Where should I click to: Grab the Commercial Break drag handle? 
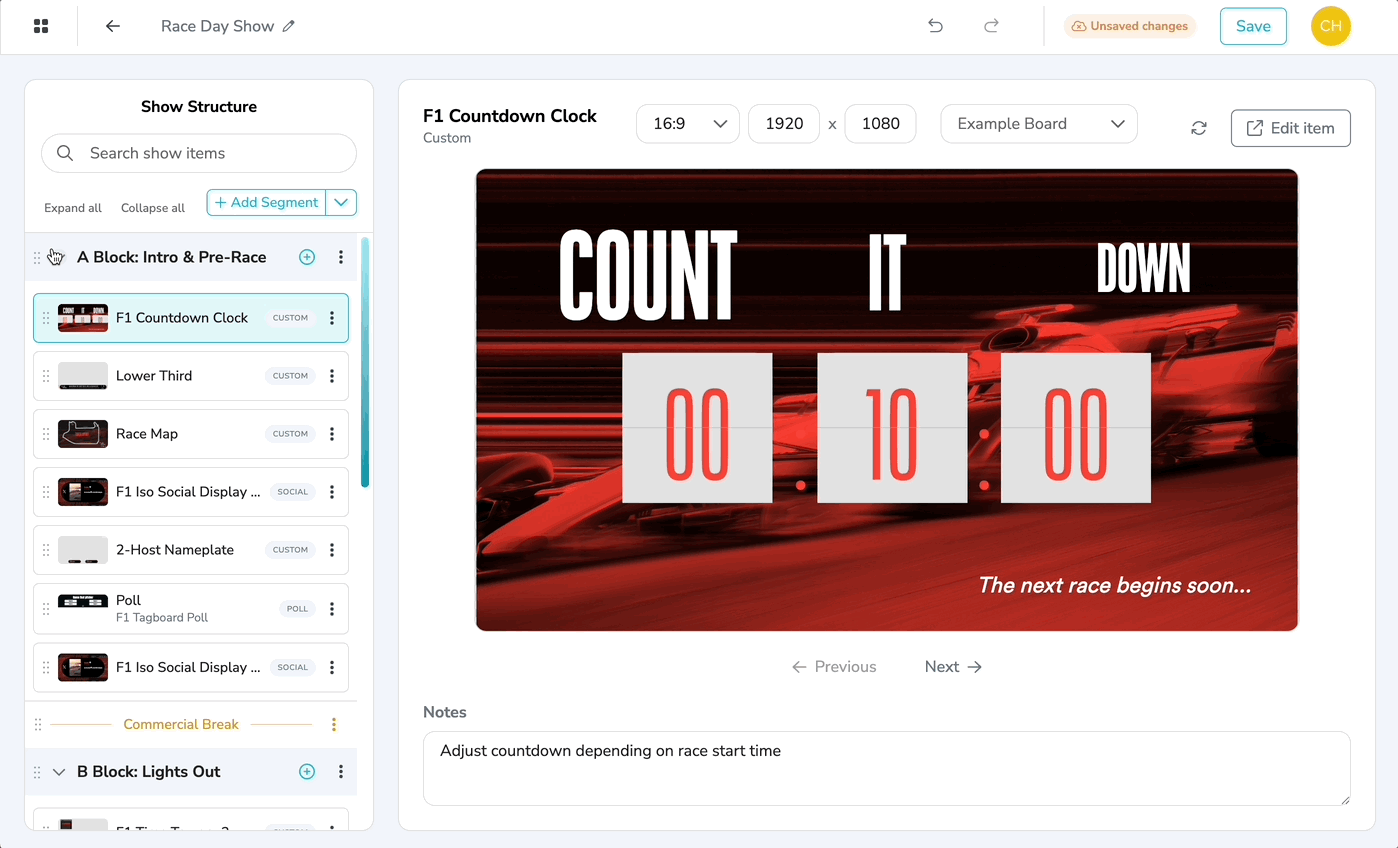click(38, 724)
